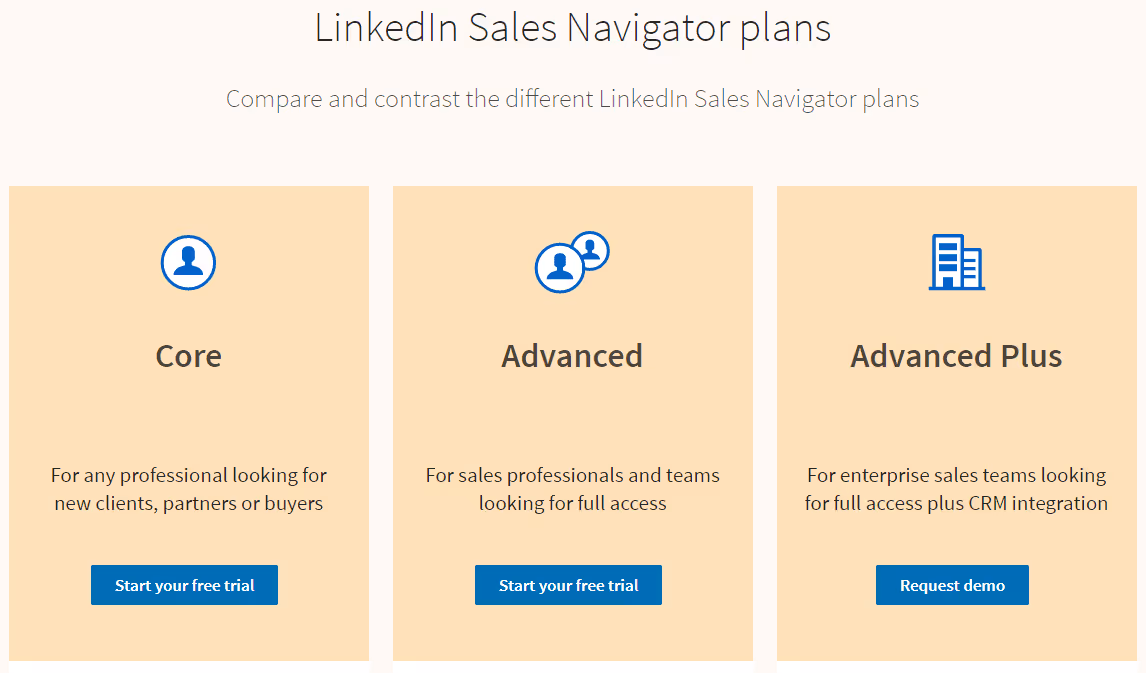Image resolution: width=1146 pixels, height=673 pixels.
Task: Click the compare and contrast subtitle text
Action: (x=573, y=98)
